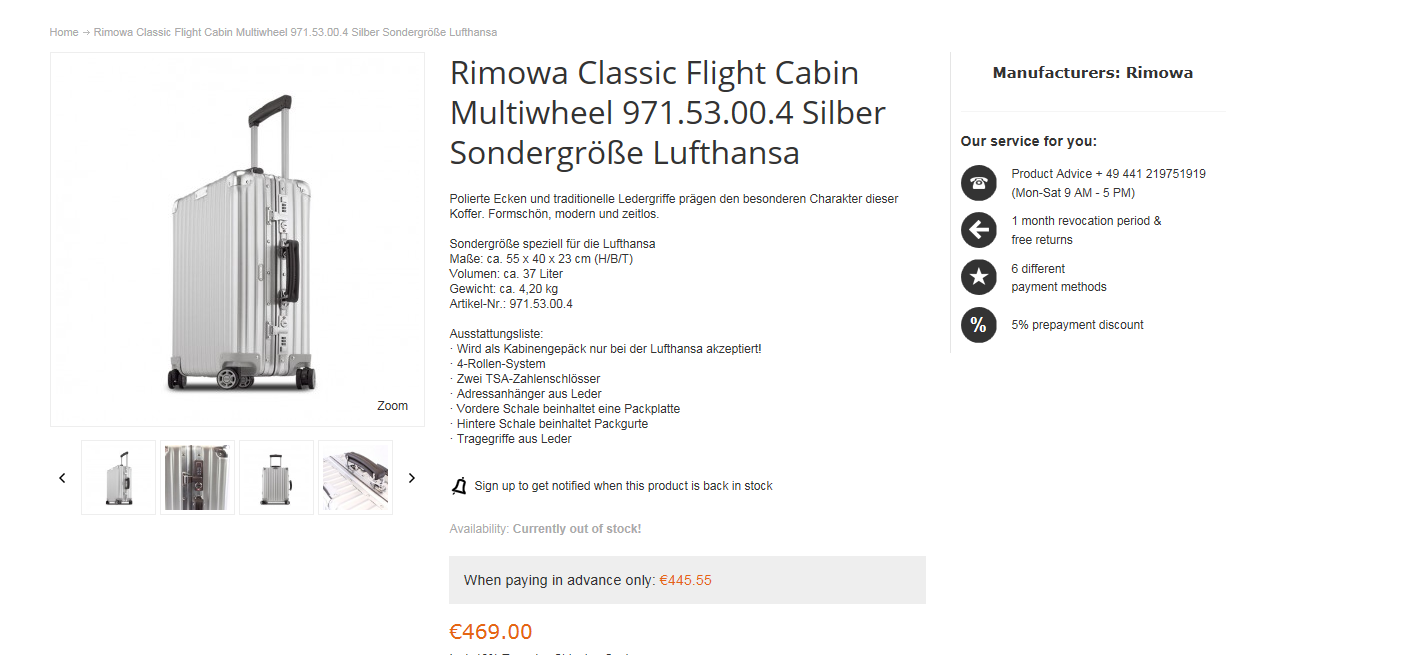This screenshot has height=655, width=1417.
Task: Click the telephone icon for Product Advice
Action: coord(978,183)
